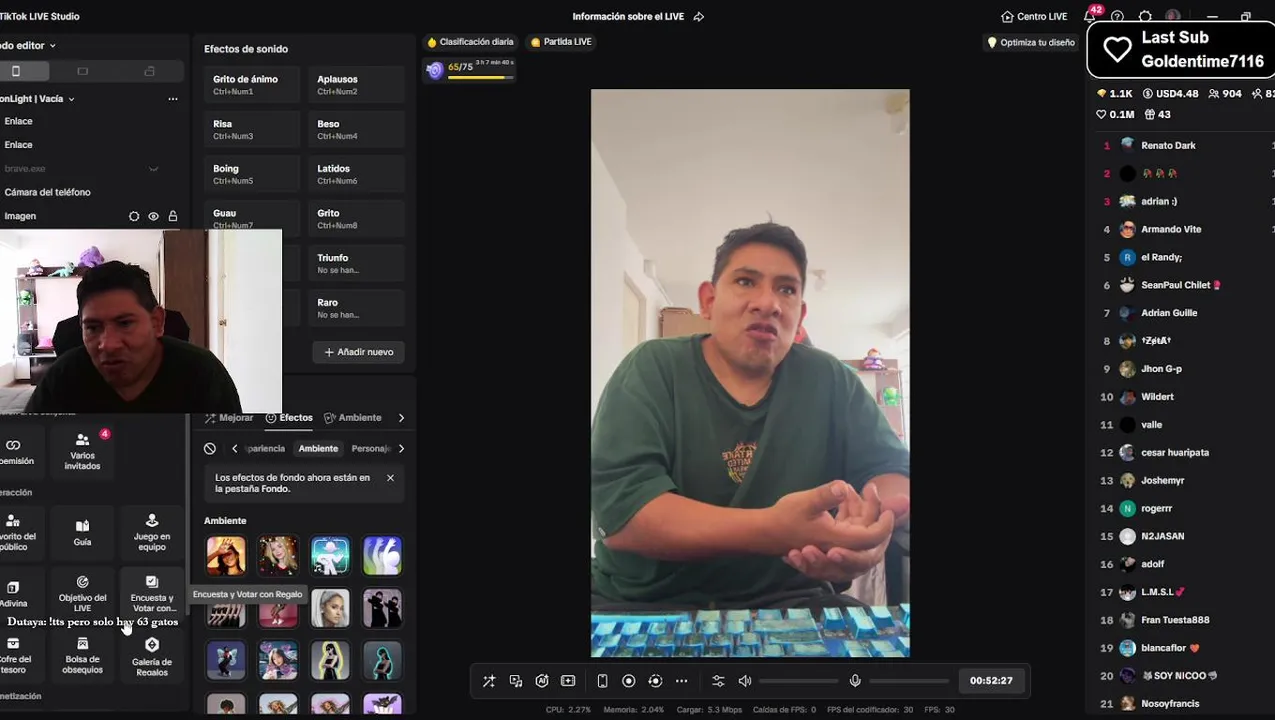This screenshot has width=1275, height=720.
Task: Open 'Galería de Regalos' tool
Action: [x=152, y=656]
